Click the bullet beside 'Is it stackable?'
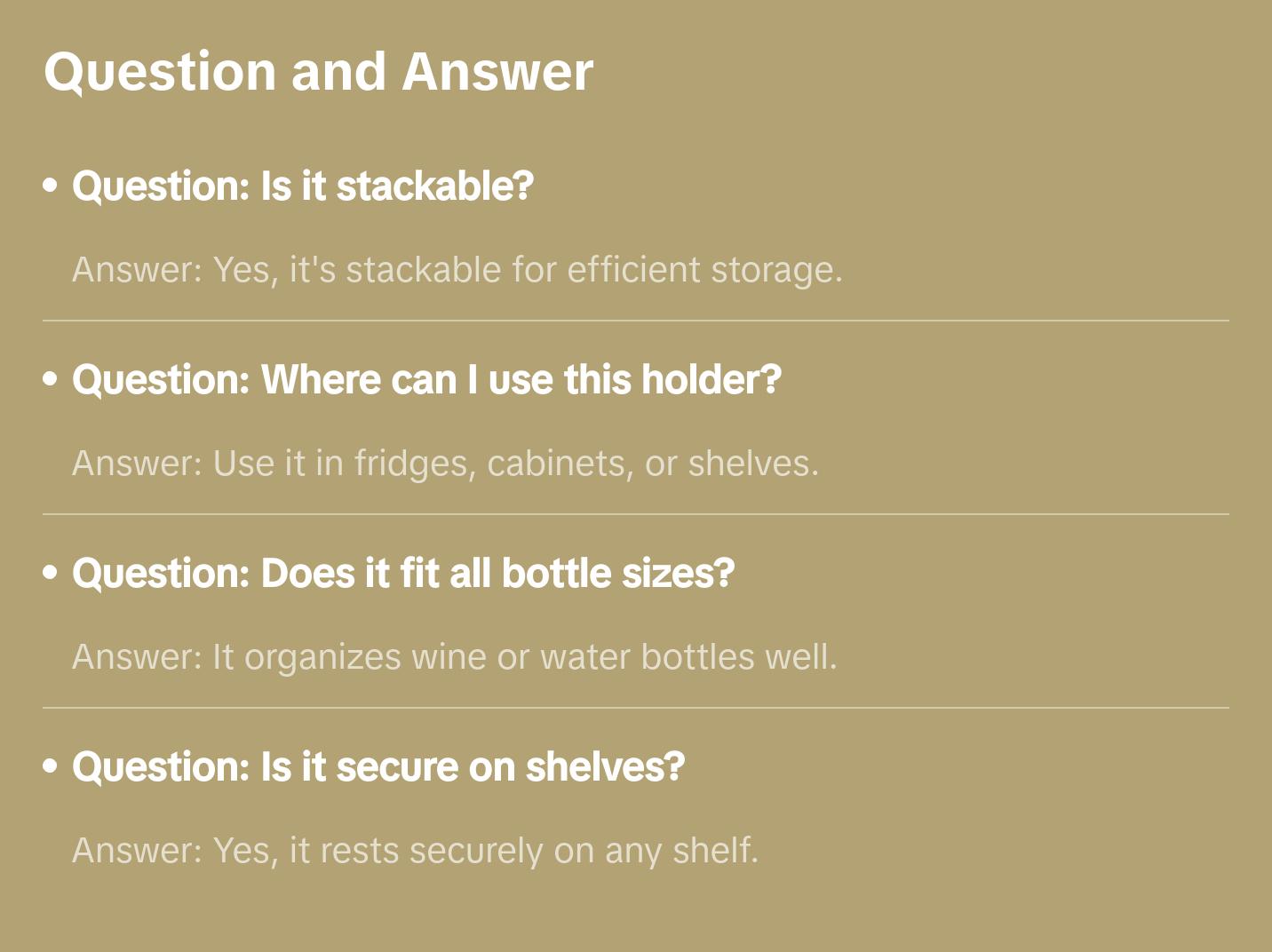 point(51,186)
